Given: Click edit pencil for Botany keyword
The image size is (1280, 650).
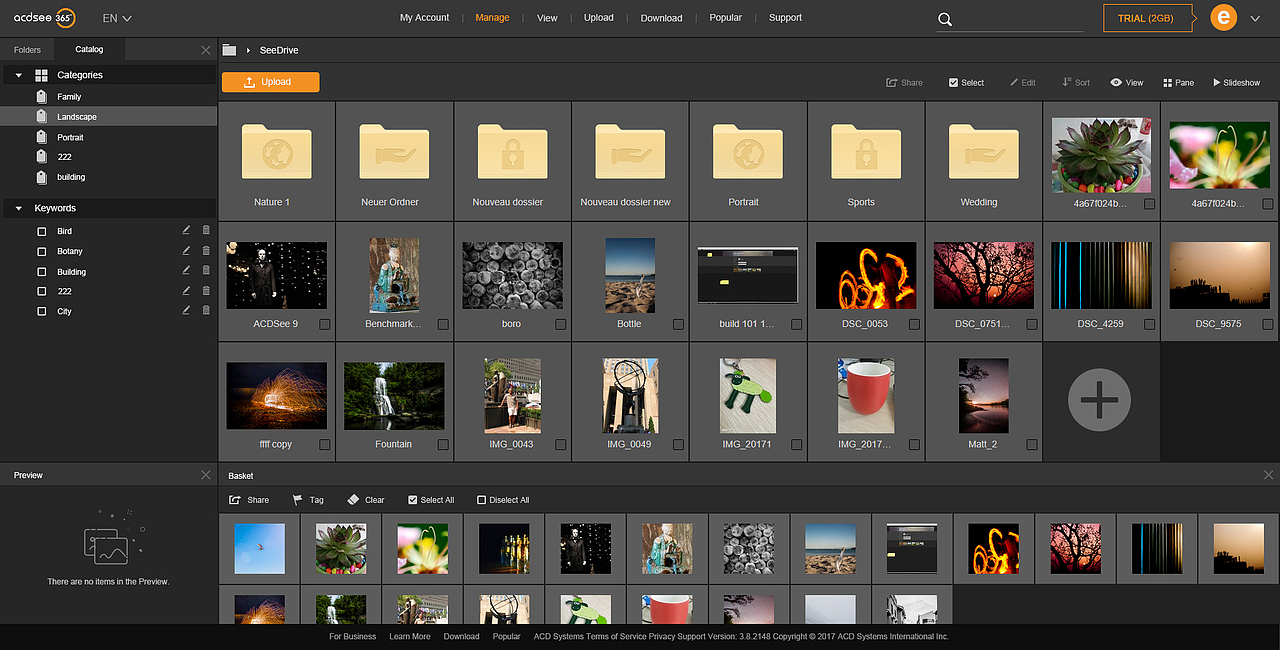Looking at the screenshot, I should 186,251.
